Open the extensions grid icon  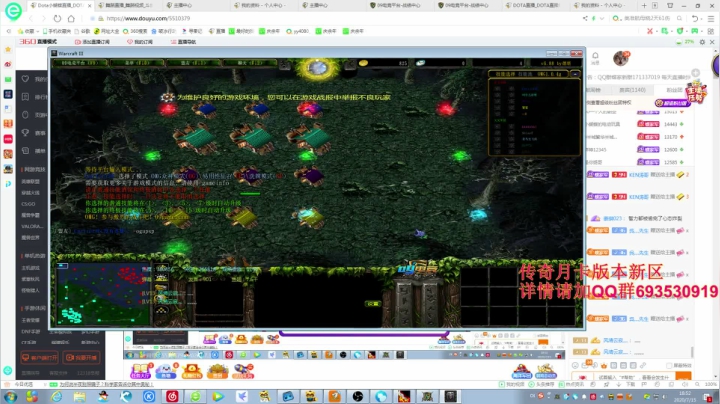(711, 31)
